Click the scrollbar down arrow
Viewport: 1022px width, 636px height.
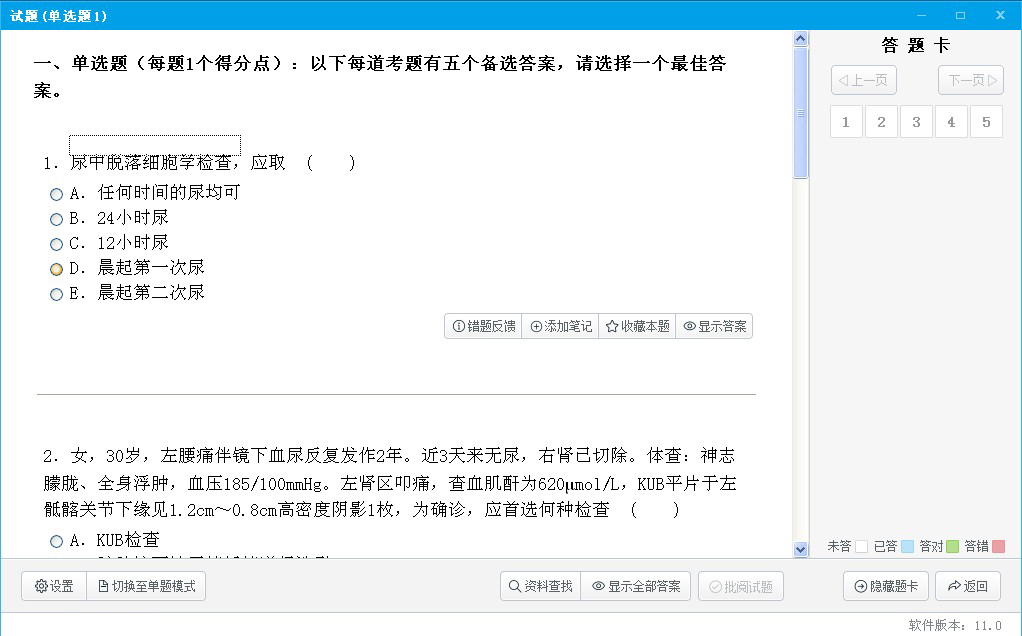click(x=800, y=548)
